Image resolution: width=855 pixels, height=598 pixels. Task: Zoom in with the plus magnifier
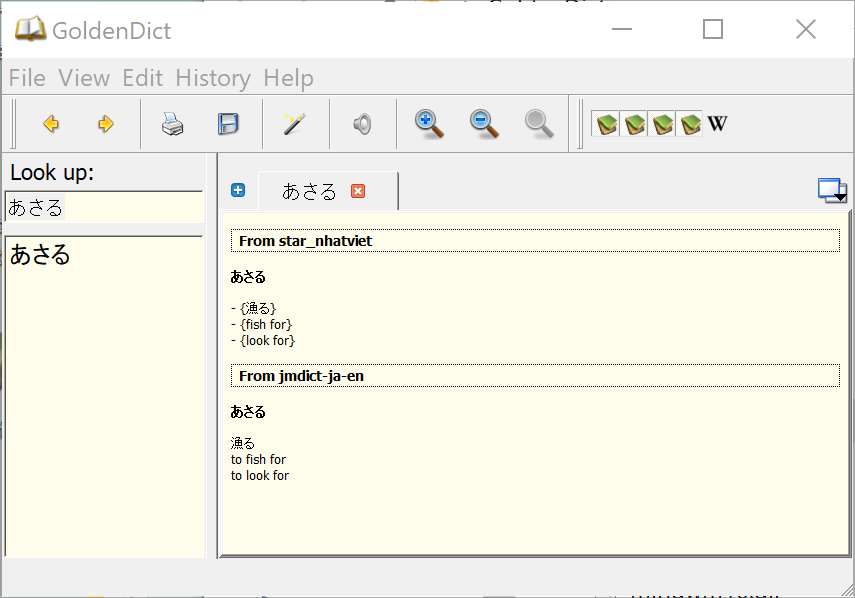tap(429, 124)
